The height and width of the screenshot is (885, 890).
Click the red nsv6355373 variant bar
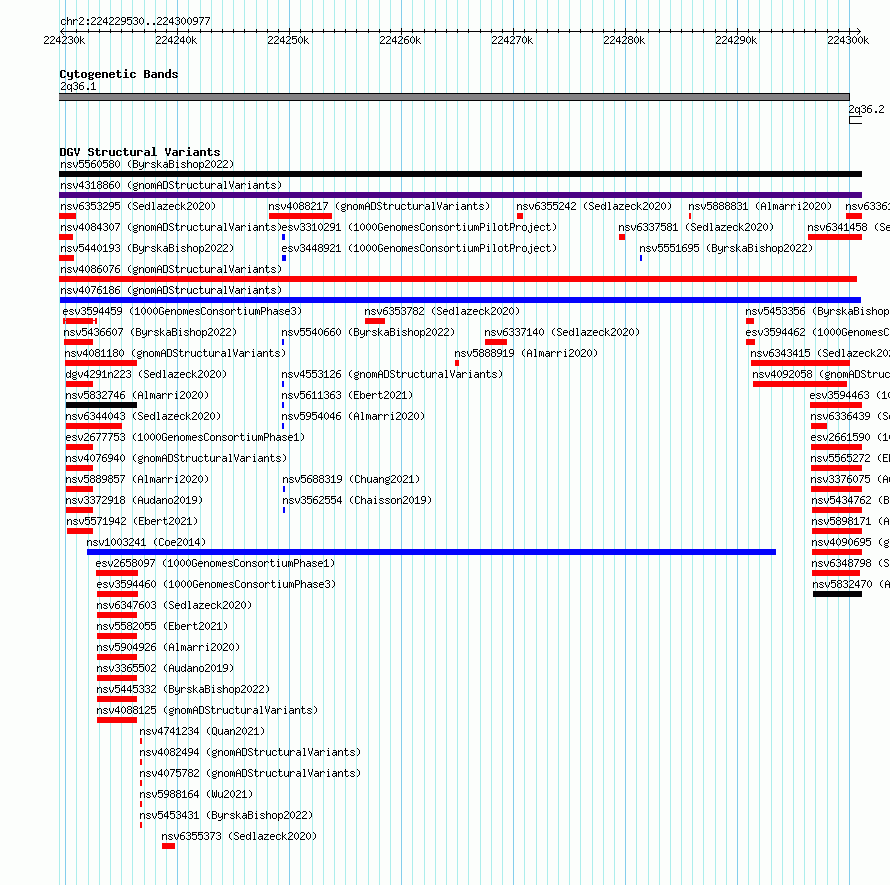pyautogui.click(x=168, y=846)
